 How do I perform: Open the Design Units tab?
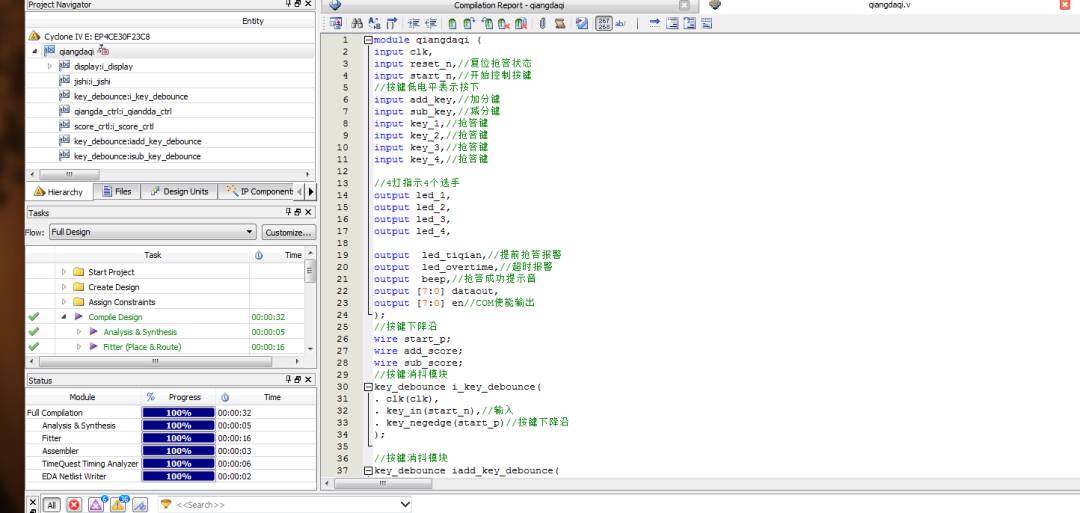tap(179, 191)
